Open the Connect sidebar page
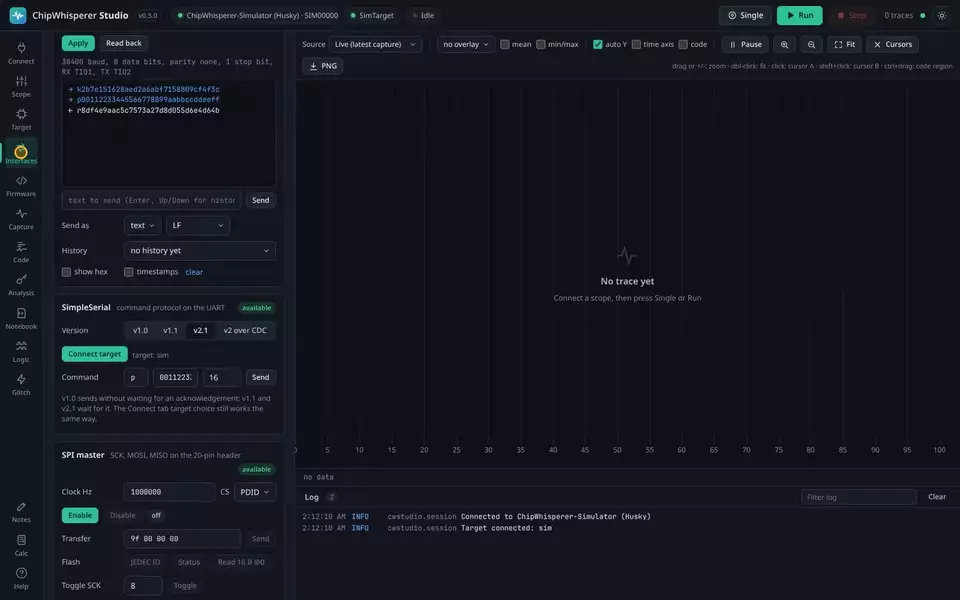The height and width of the screenshot is (600, 960). 21,53
